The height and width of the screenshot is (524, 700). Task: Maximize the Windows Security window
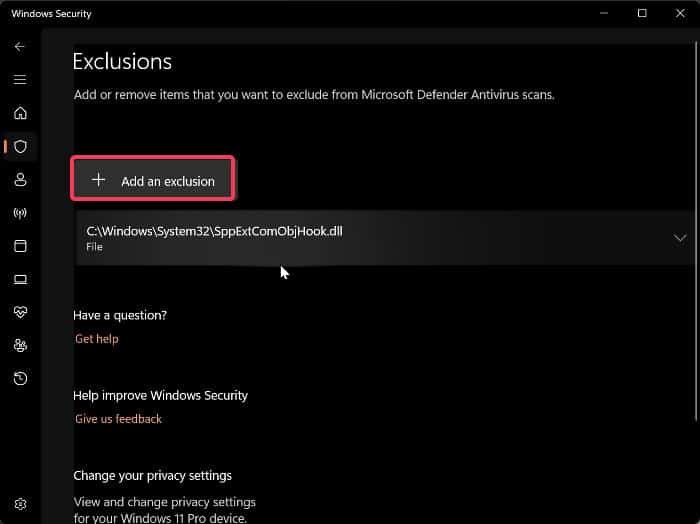pos(642,13)
